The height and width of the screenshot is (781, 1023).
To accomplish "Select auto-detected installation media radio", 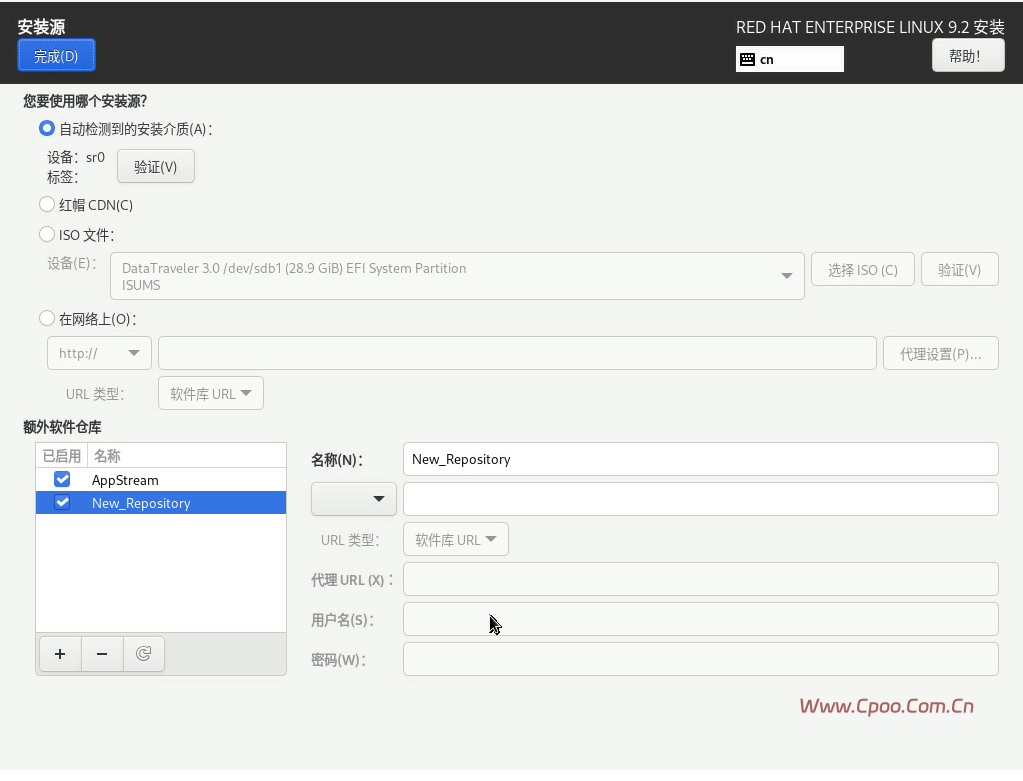I will point(47,129).
